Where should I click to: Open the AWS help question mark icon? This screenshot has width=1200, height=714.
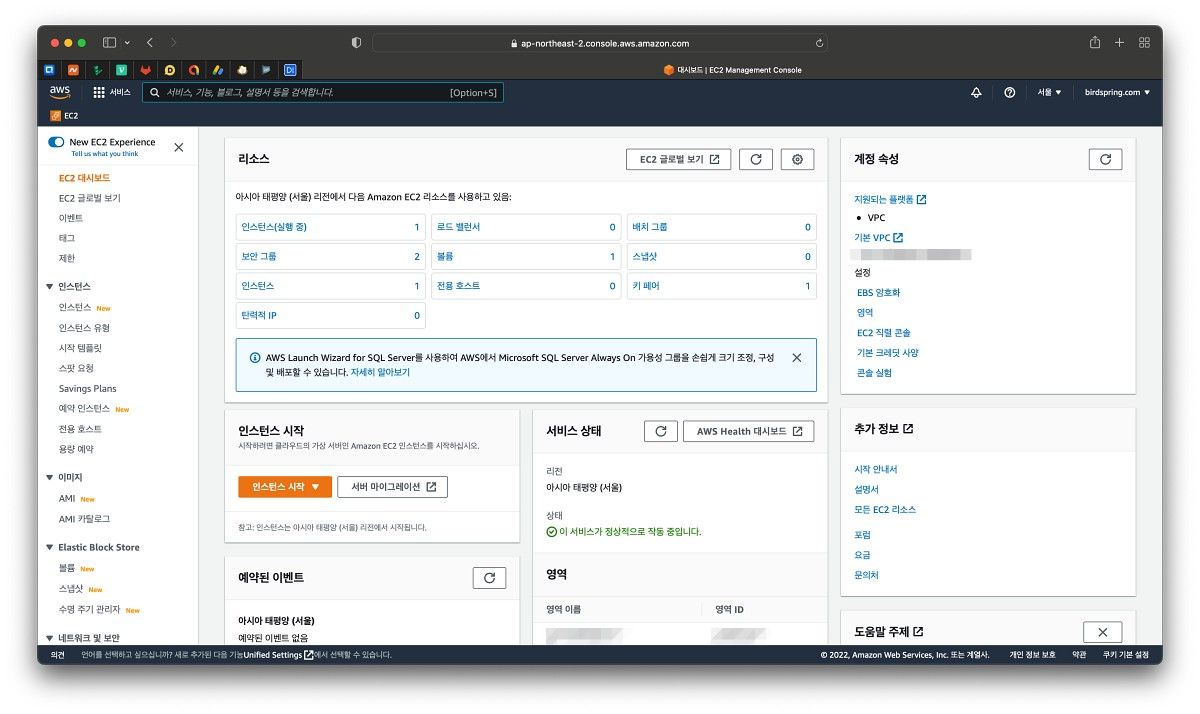point(1009,92)
